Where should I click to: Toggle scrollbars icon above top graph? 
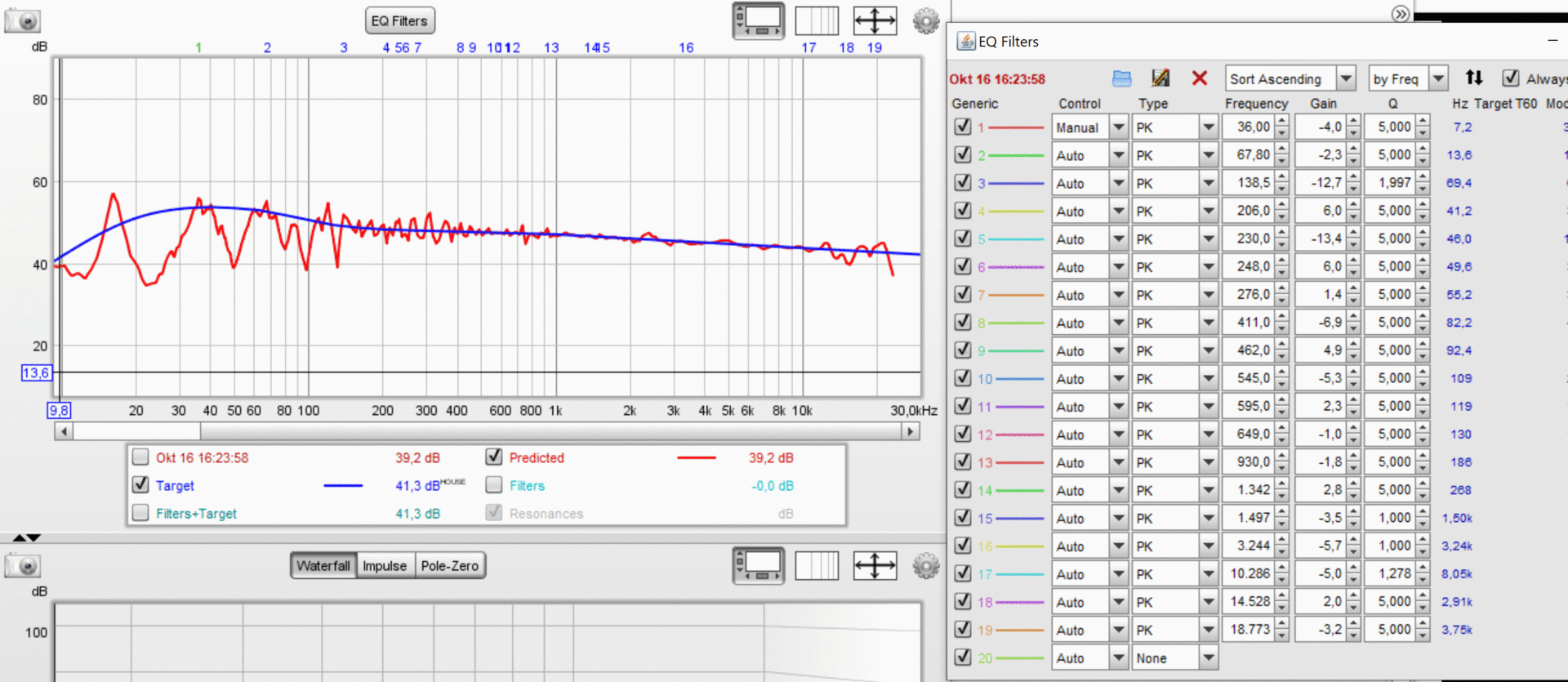[x=758, y=21]
